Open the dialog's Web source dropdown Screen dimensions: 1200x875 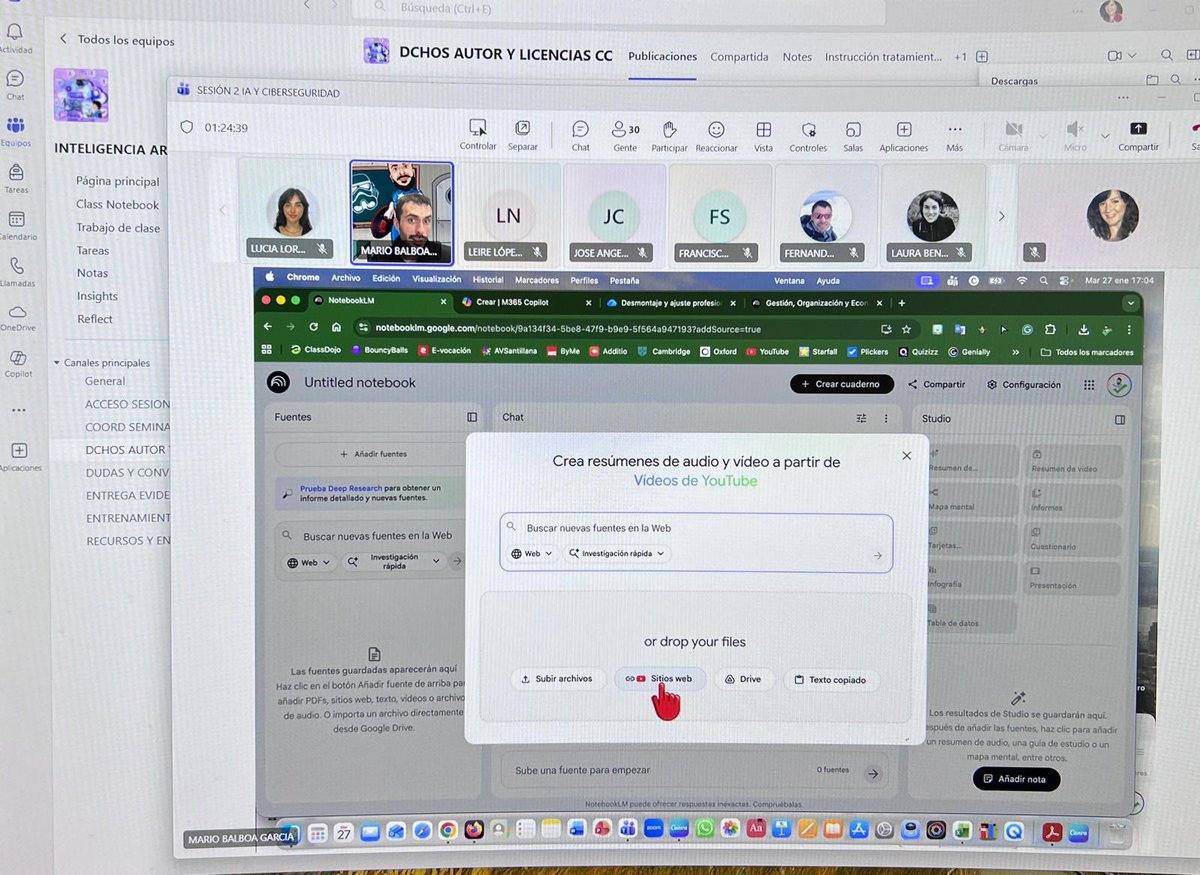point(532,553)
